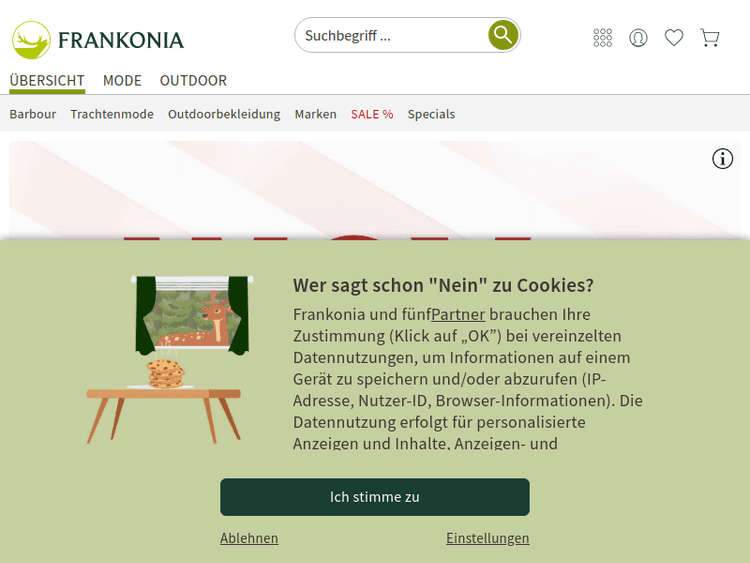Click the banner info icon

pos(722,158)
